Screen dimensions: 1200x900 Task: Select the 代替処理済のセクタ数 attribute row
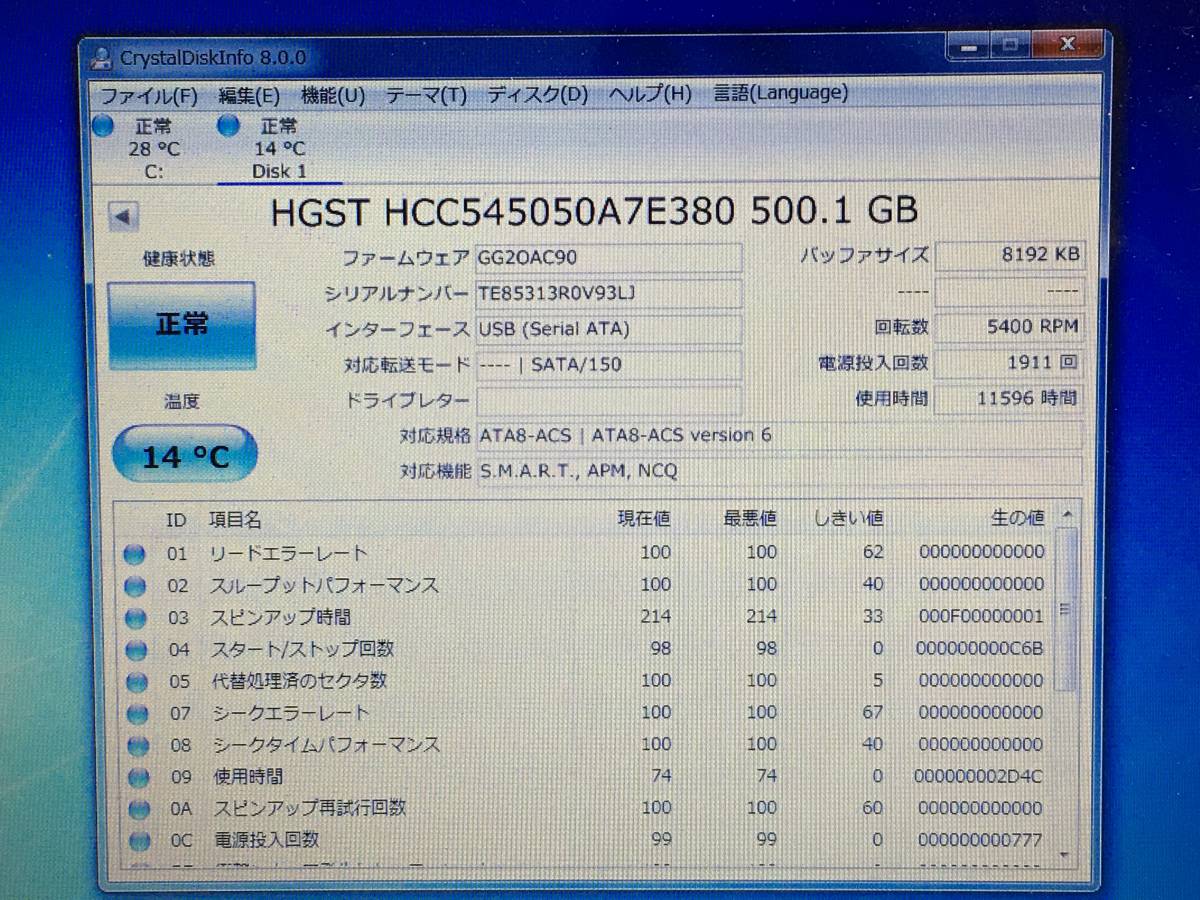585,681
